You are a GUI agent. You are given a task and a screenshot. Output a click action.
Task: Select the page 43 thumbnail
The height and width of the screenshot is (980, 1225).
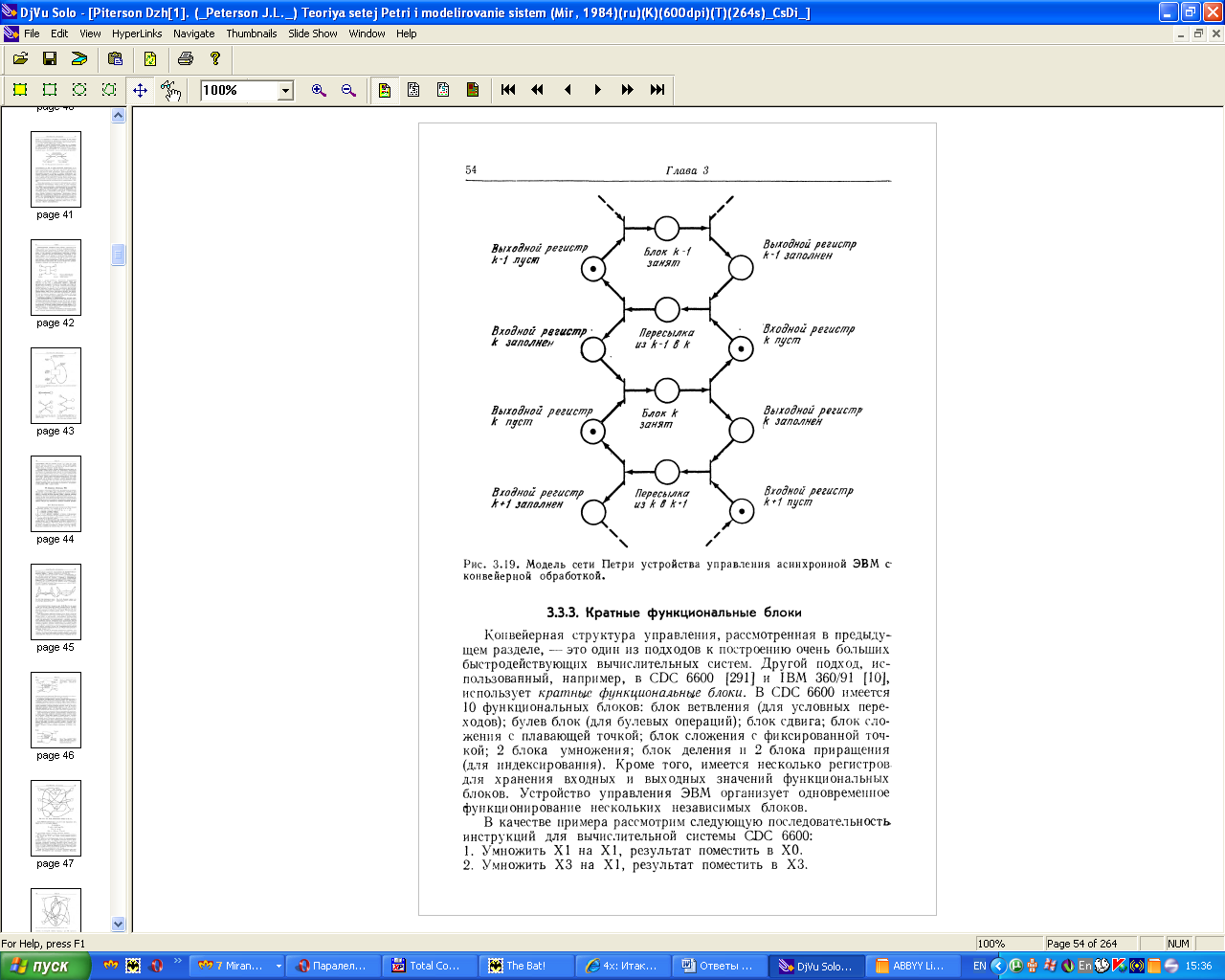(x=56, y=386)
